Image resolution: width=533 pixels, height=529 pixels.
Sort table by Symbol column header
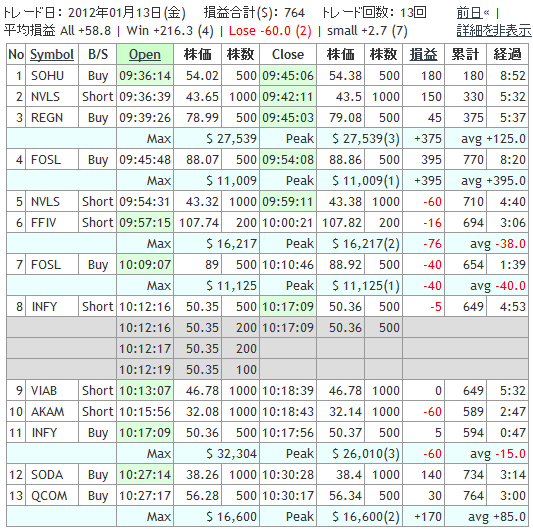point(52,54)
